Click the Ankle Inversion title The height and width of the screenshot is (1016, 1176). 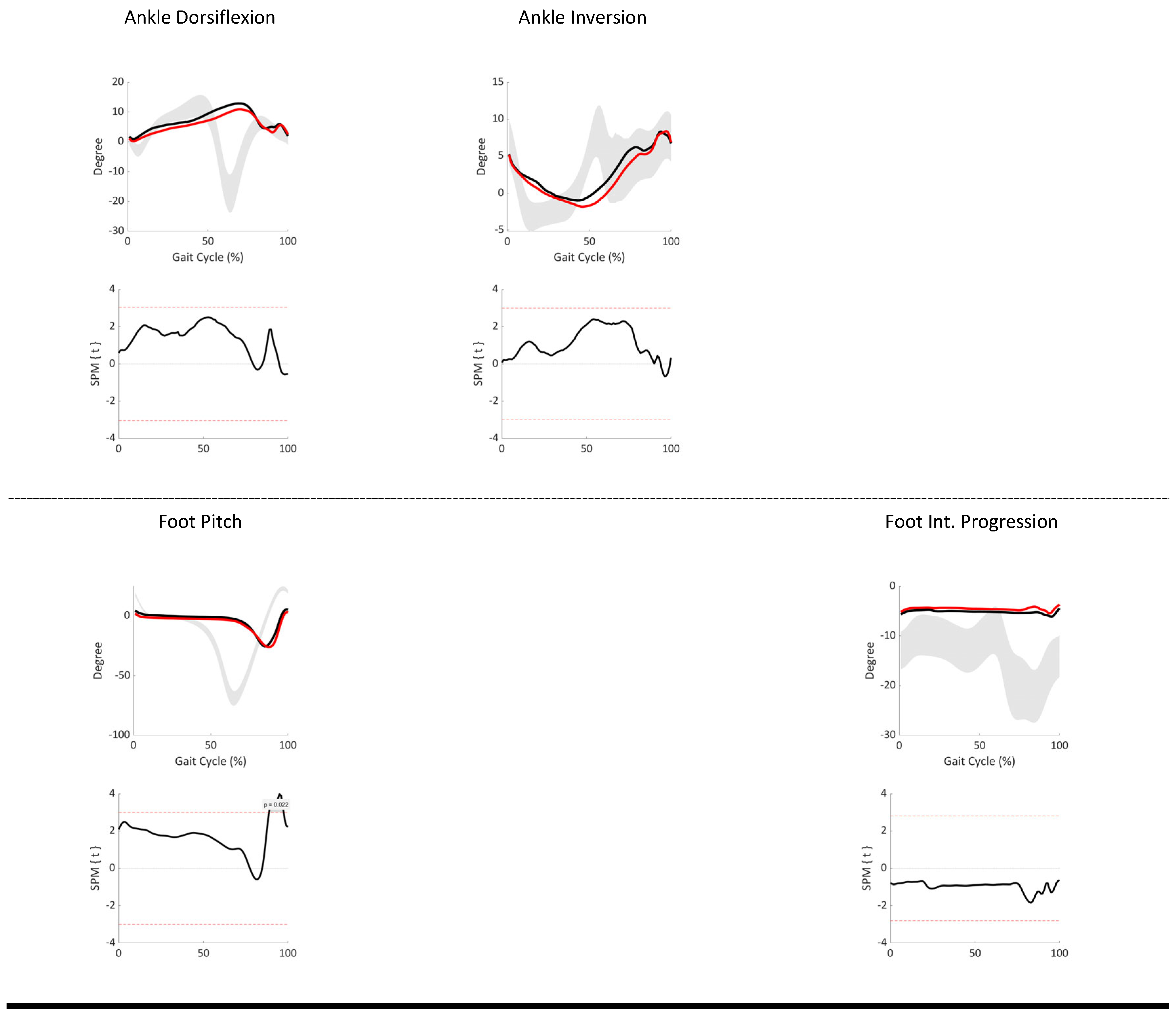(582, 18)
